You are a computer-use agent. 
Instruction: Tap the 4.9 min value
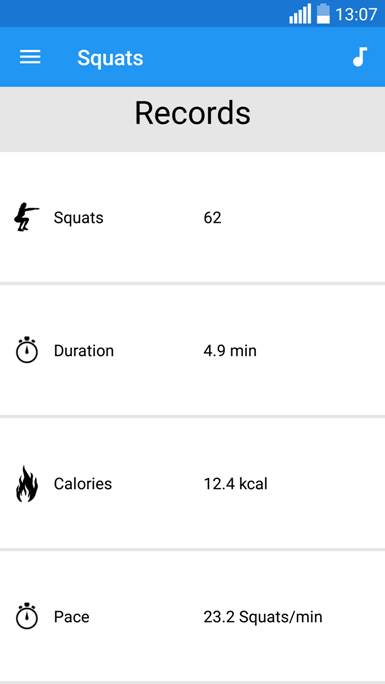230,350
